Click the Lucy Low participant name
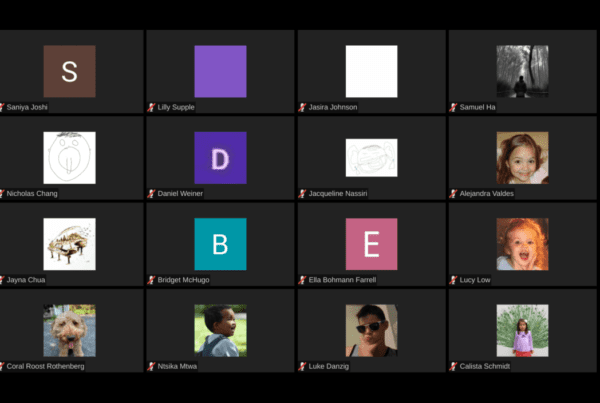This screenshot has width=600, height=403. (476, 280)
